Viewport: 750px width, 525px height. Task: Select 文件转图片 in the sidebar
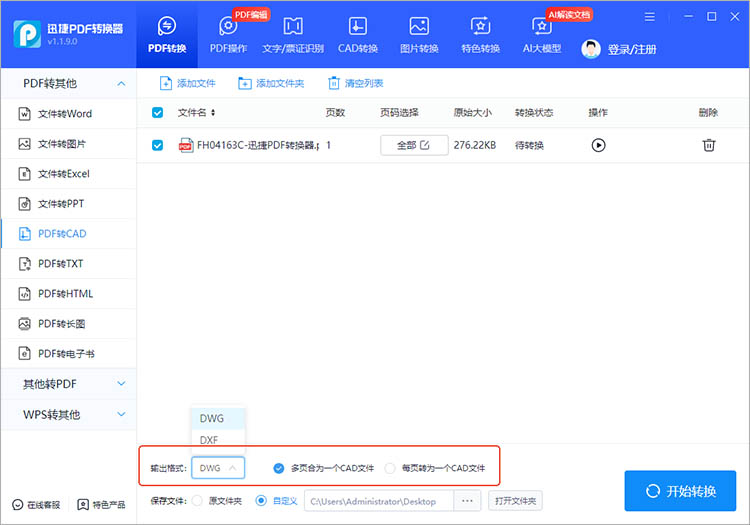[x=68, y=144]
